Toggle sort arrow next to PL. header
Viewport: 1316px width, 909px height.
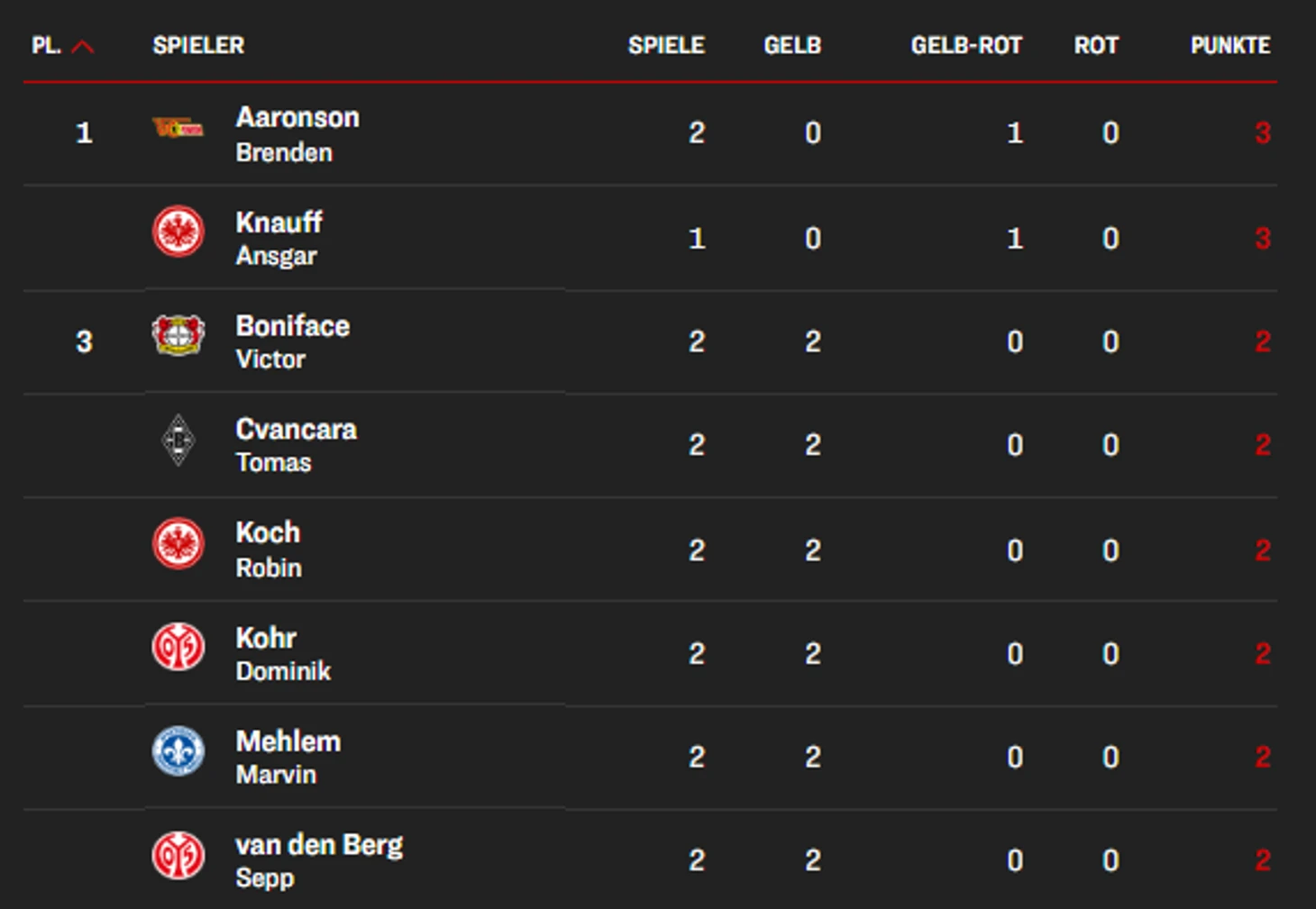point(82,46)
